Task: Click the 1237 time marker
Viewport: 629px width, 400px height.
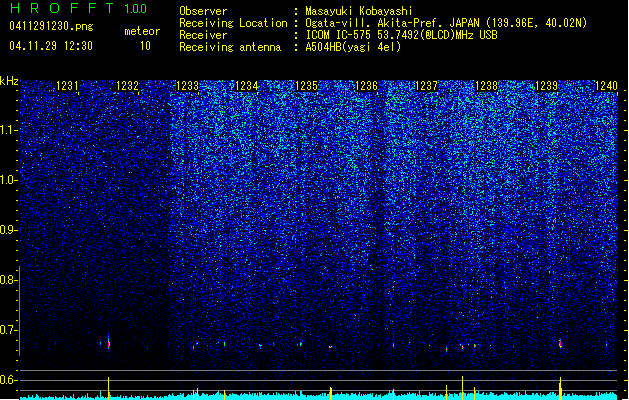Action: [x=426, y=85]
